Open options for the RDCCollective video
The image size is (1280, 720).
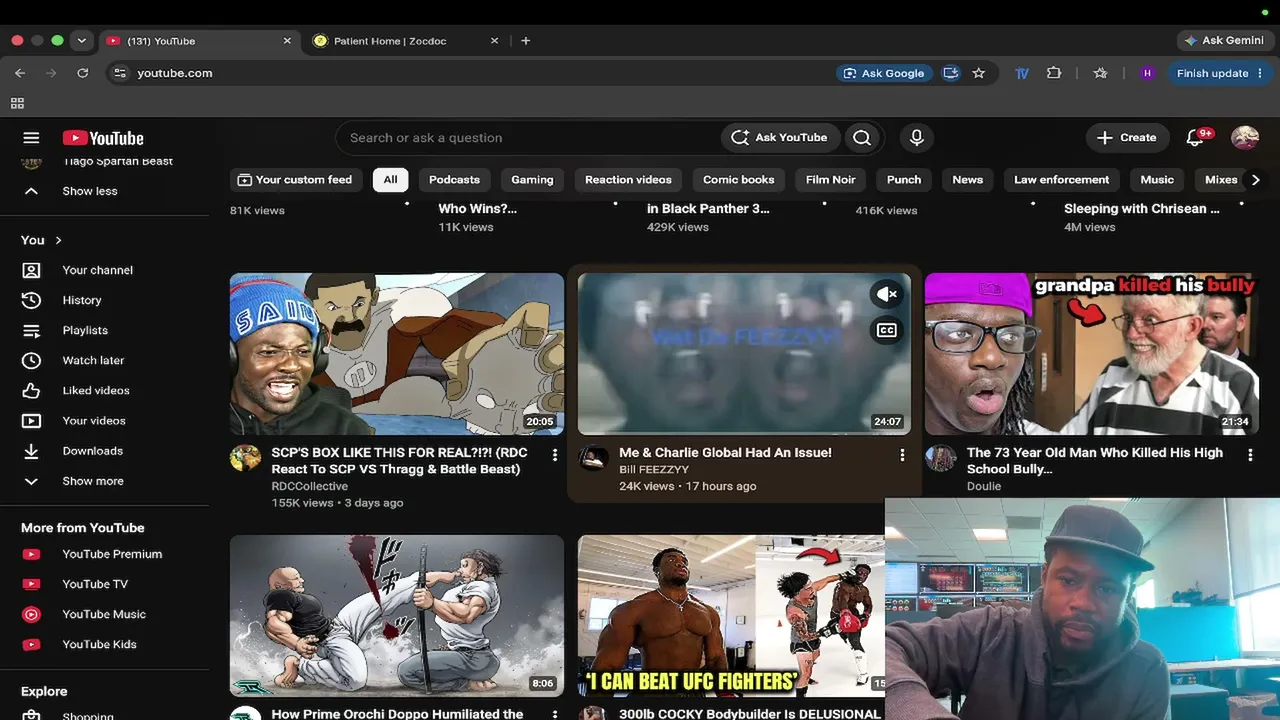point(555,455)
